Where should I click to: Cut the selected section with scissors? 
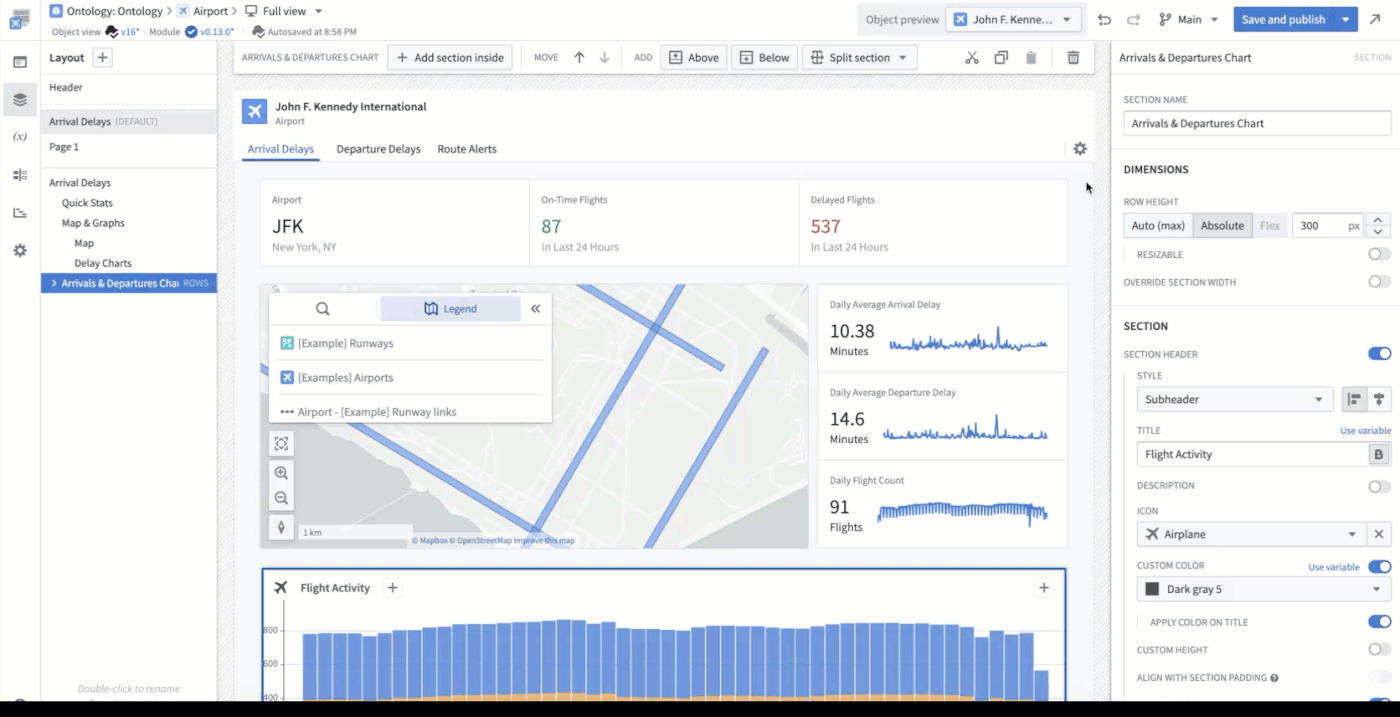point(972,58)
